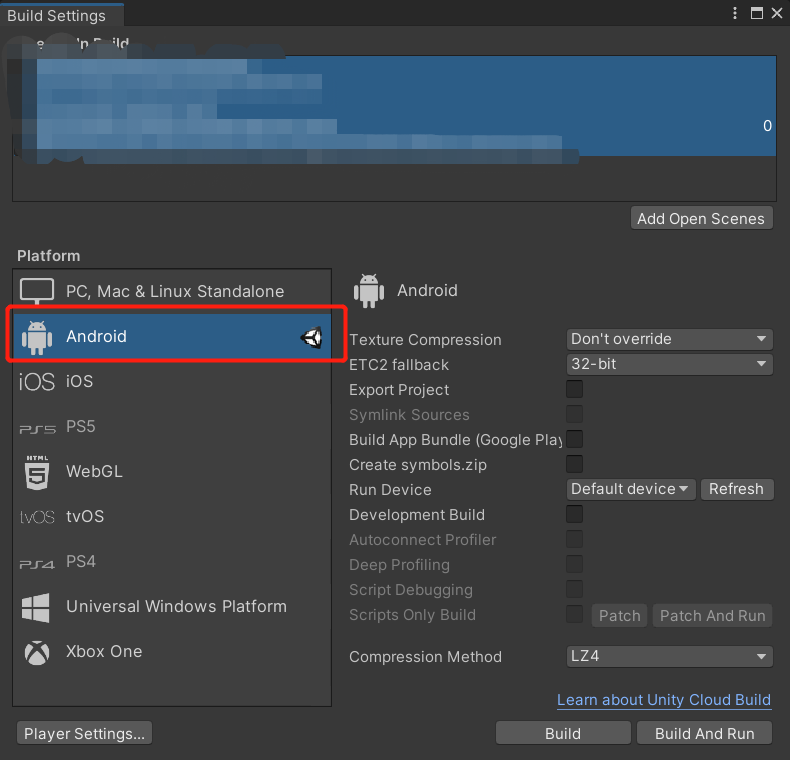Close the Build Settings window

pos(777,13)
